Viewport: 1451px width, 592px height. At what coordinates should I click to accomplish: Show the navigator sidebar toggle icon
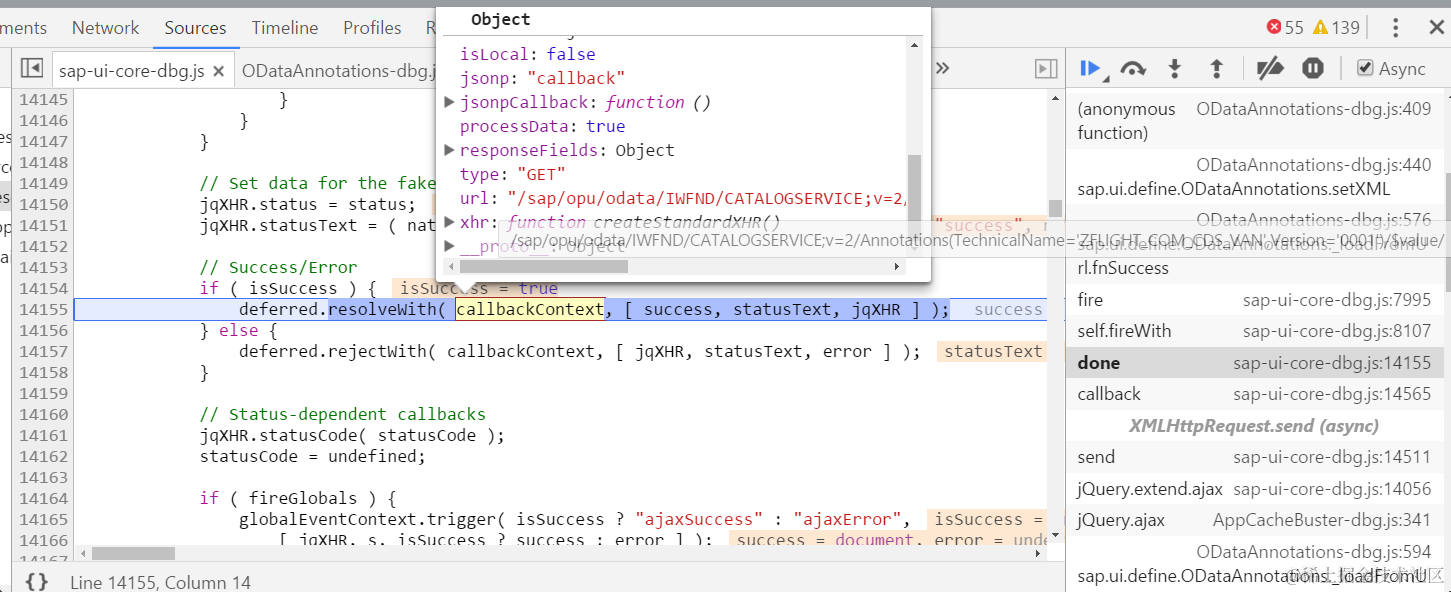[32, 69]
